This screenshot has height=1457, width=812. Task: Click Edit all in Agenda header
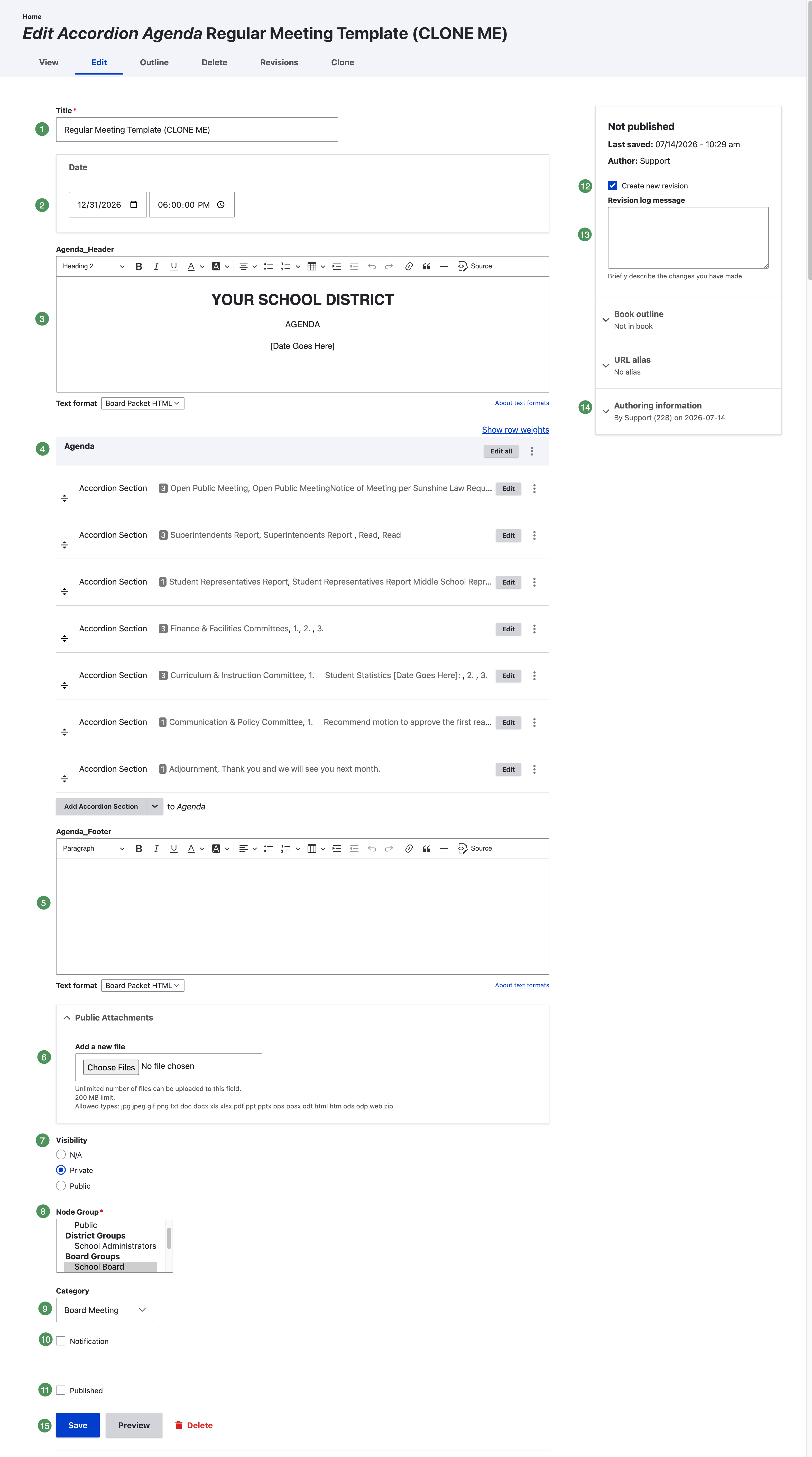[501, 451]
